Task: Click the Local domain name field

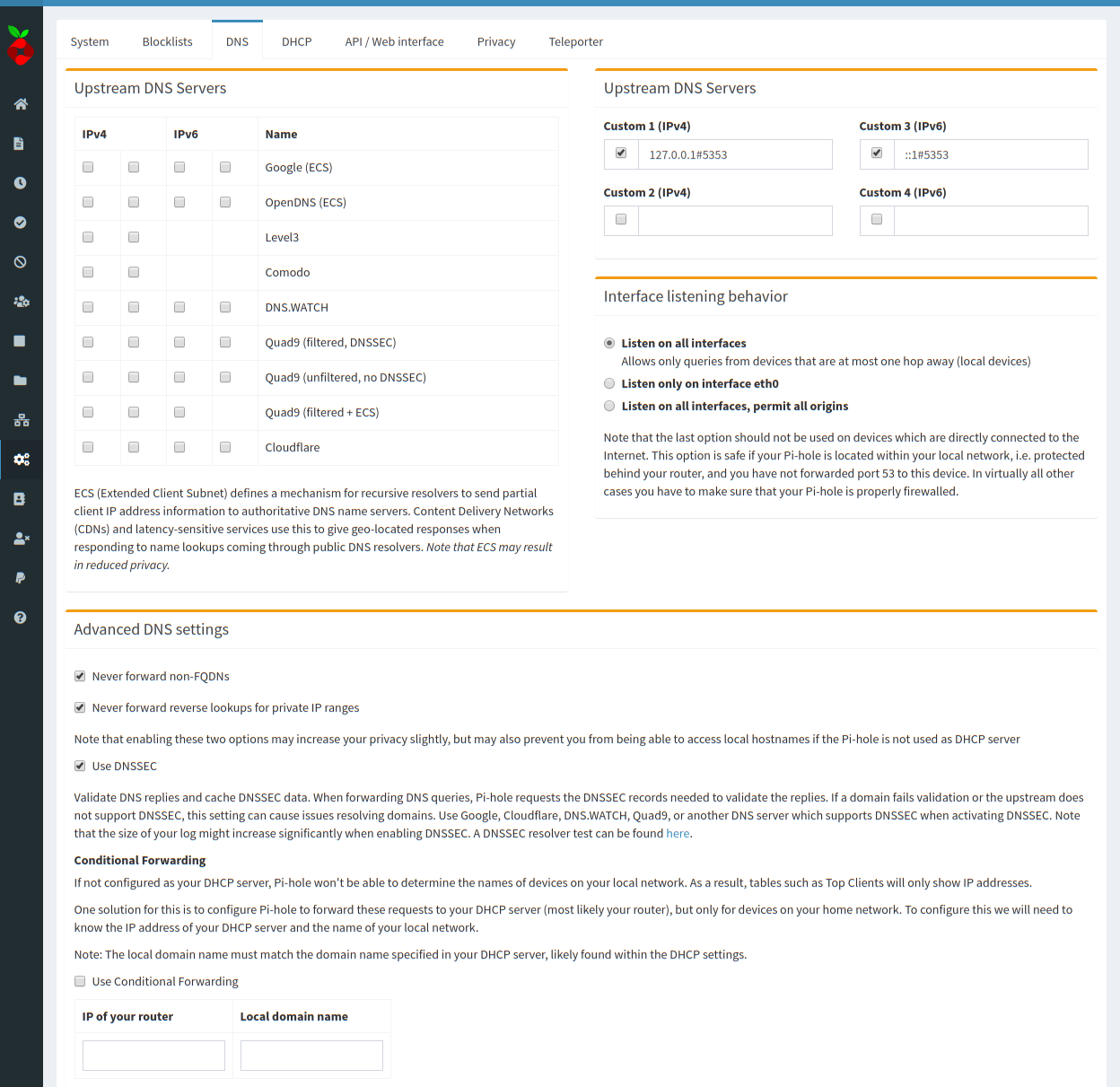Action: [x=311, y=1056]
